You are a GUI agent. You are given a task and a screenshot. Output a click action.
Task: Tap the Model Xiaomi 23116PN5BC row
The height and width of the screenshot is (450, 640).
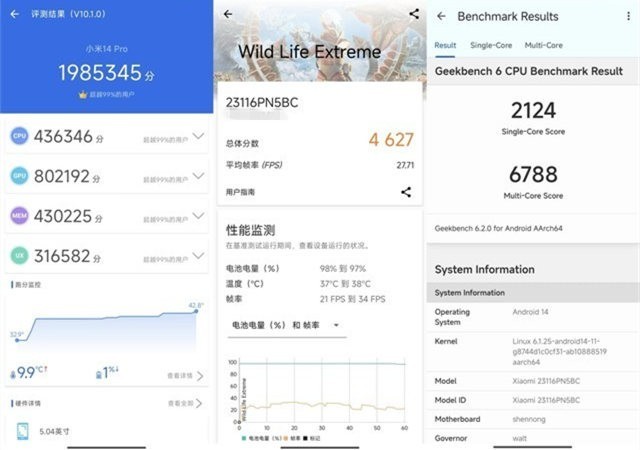pyautogui.click(x=533, y=381)
